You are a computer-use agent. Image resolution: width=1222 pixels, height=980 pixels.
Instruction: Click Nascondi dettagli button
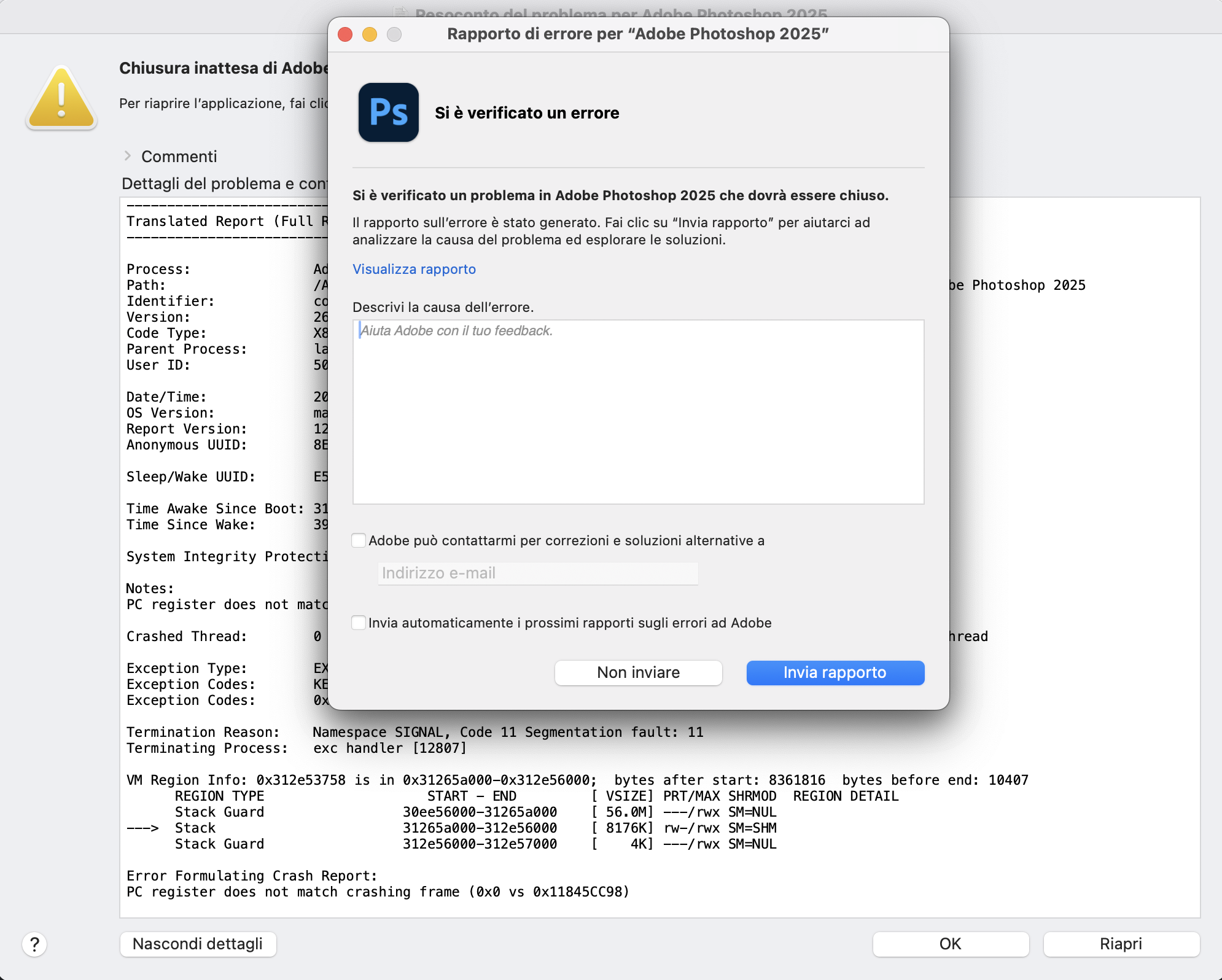coord(198,944)
